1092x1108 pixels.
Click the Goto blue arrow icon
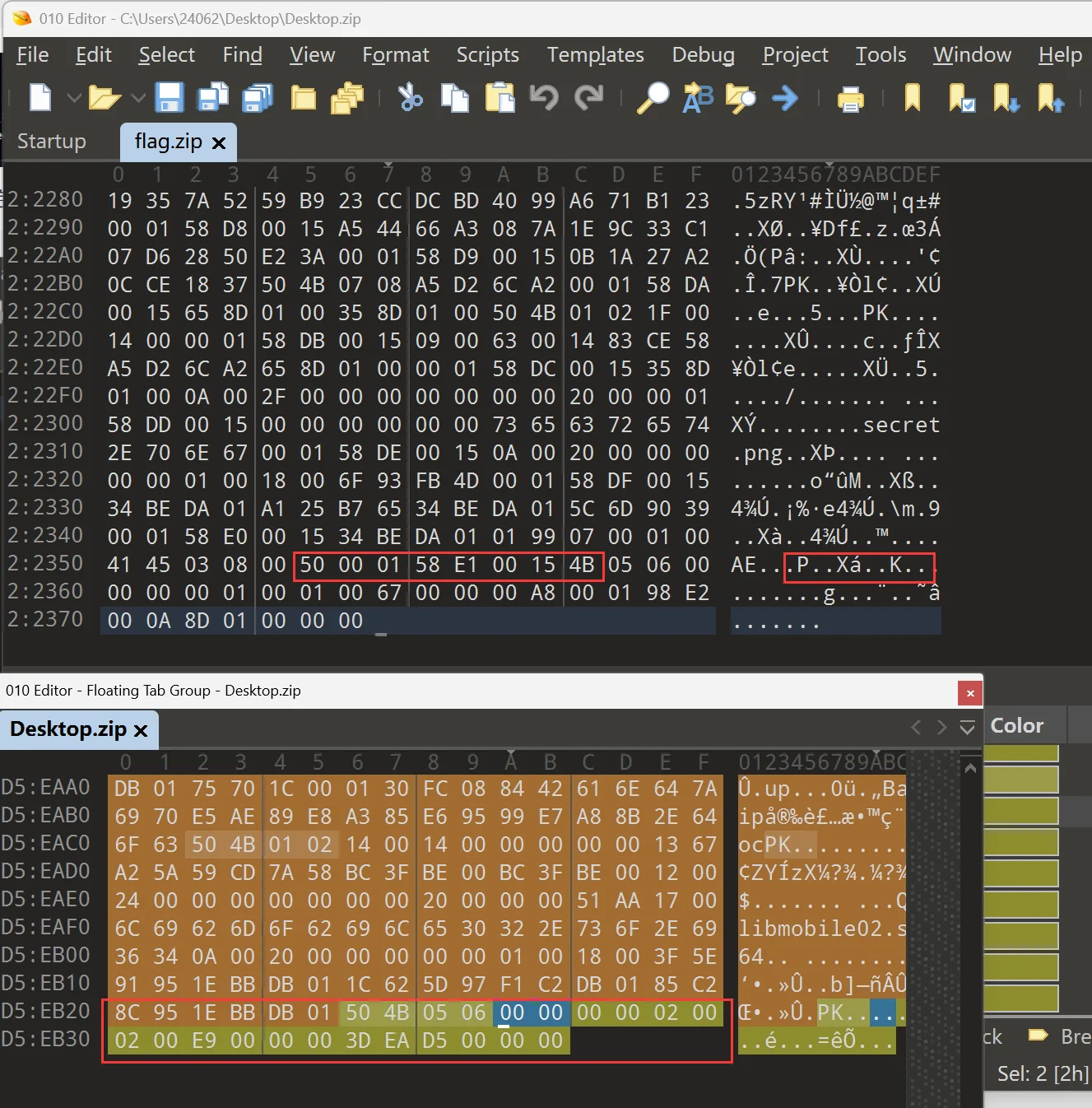click(785, 99)
